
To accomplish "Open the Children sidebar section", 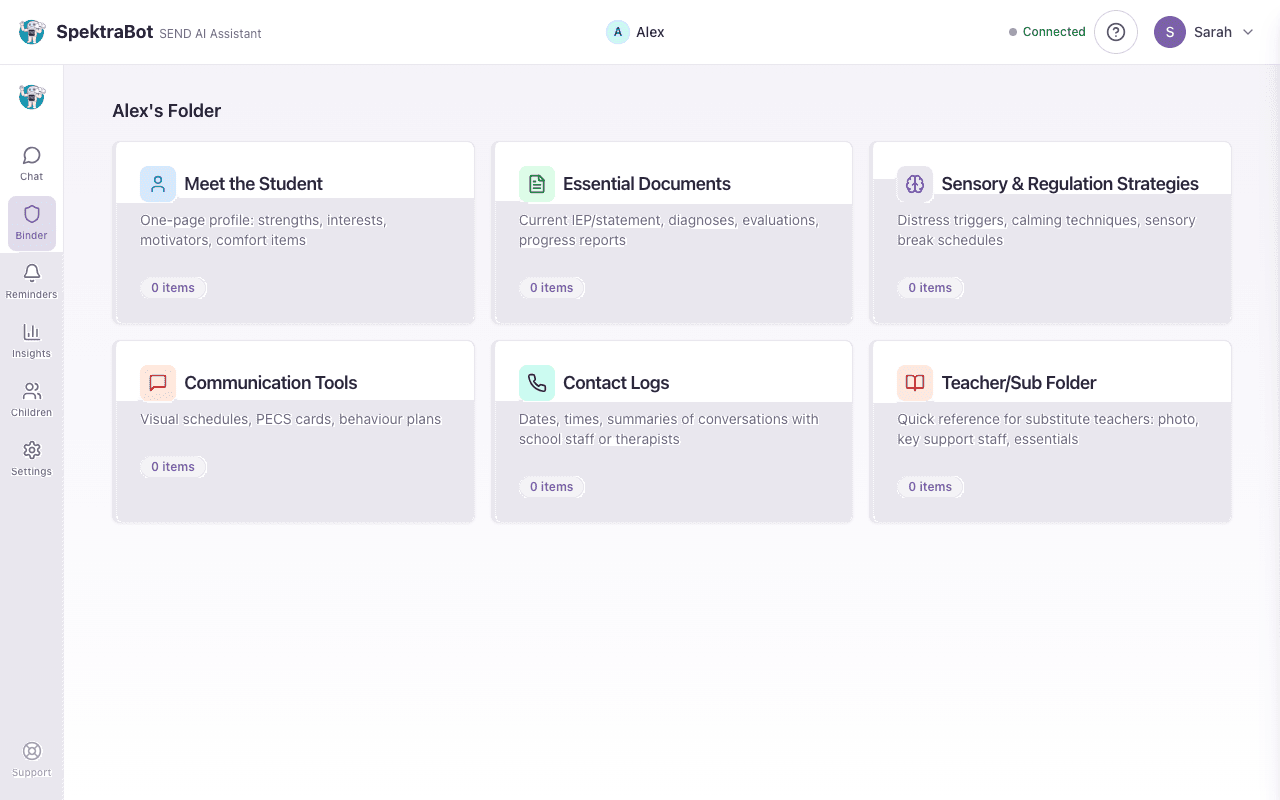I will tap(32, 399).
